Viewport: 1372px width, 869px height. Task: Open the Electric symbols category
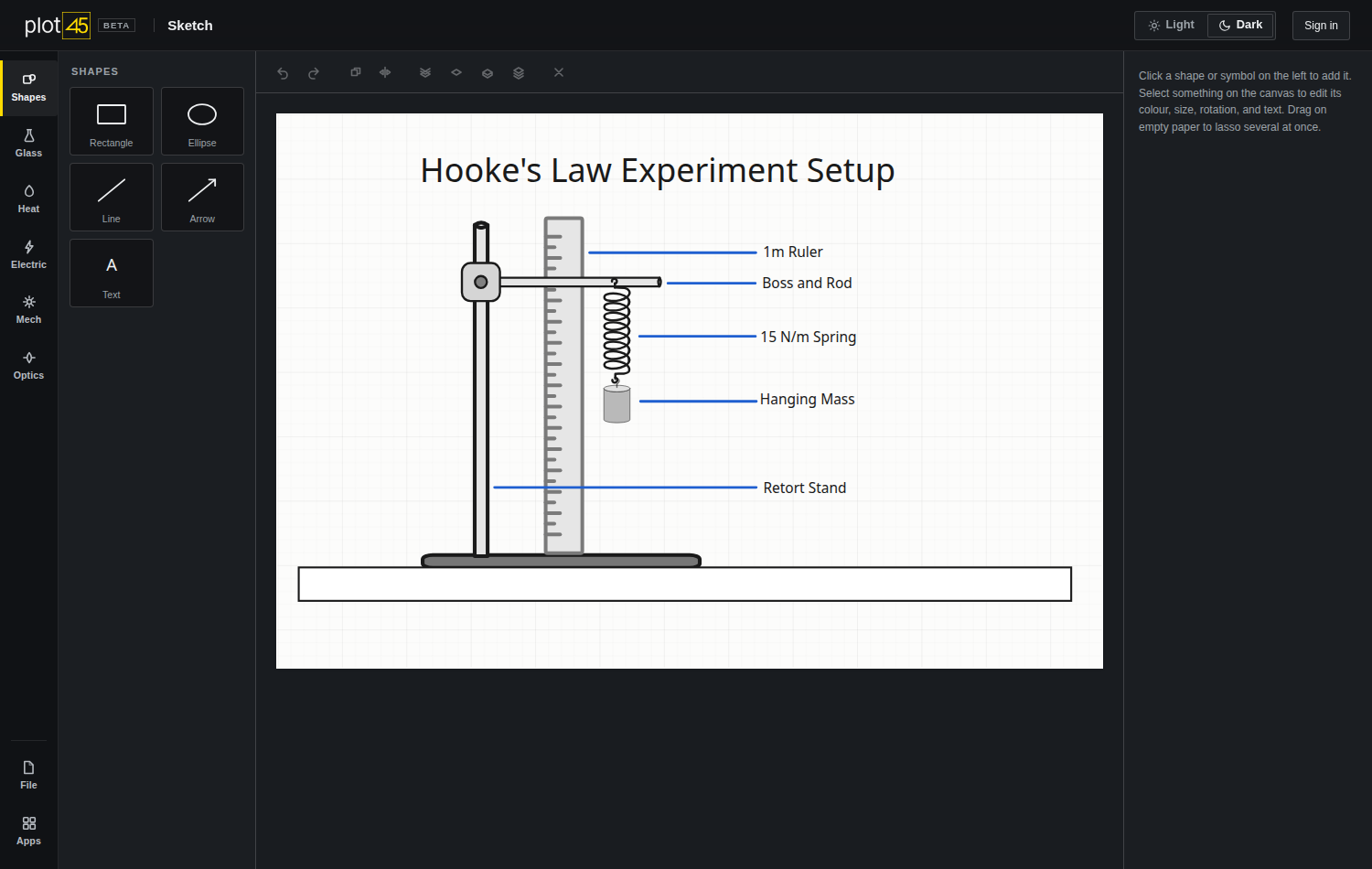(28, 255)
